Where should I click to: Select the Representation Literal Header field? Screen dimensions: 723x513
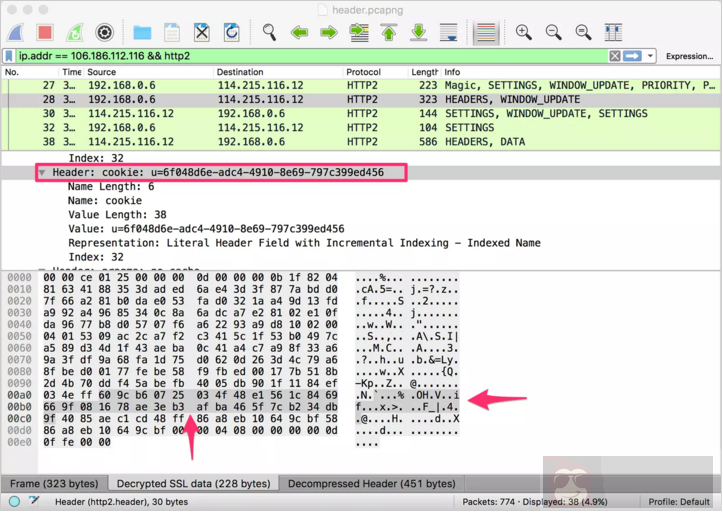tap(304, 243)
